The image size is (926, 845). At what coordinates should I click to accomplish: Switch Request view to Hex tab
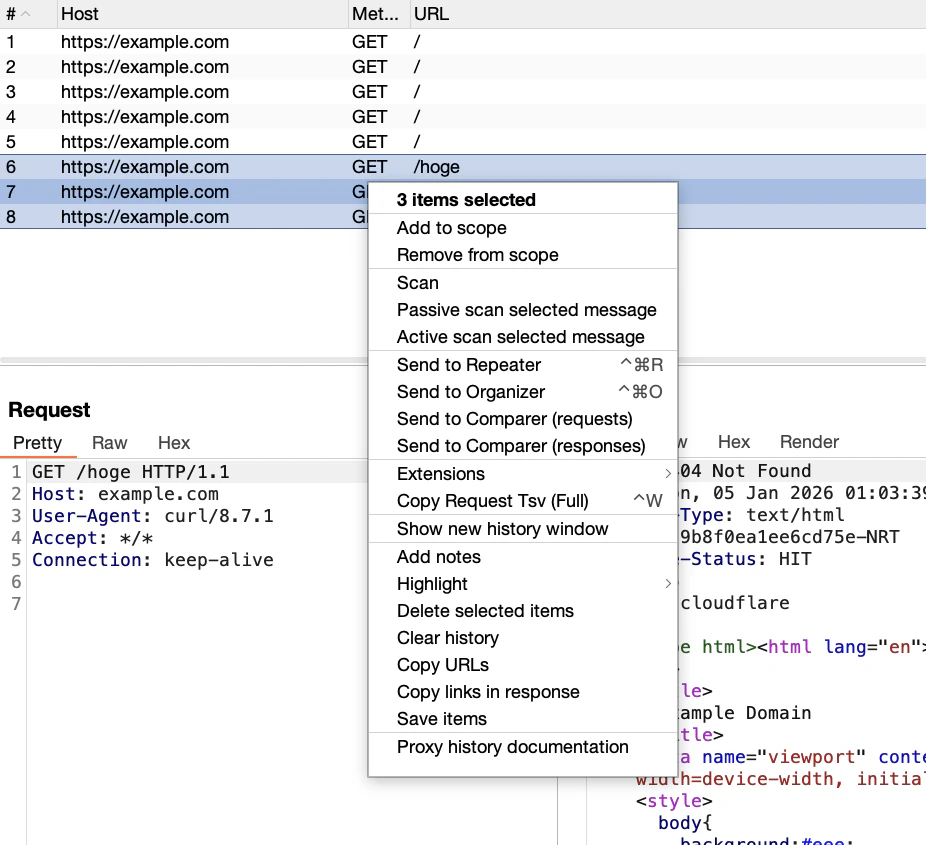[174, 443]
